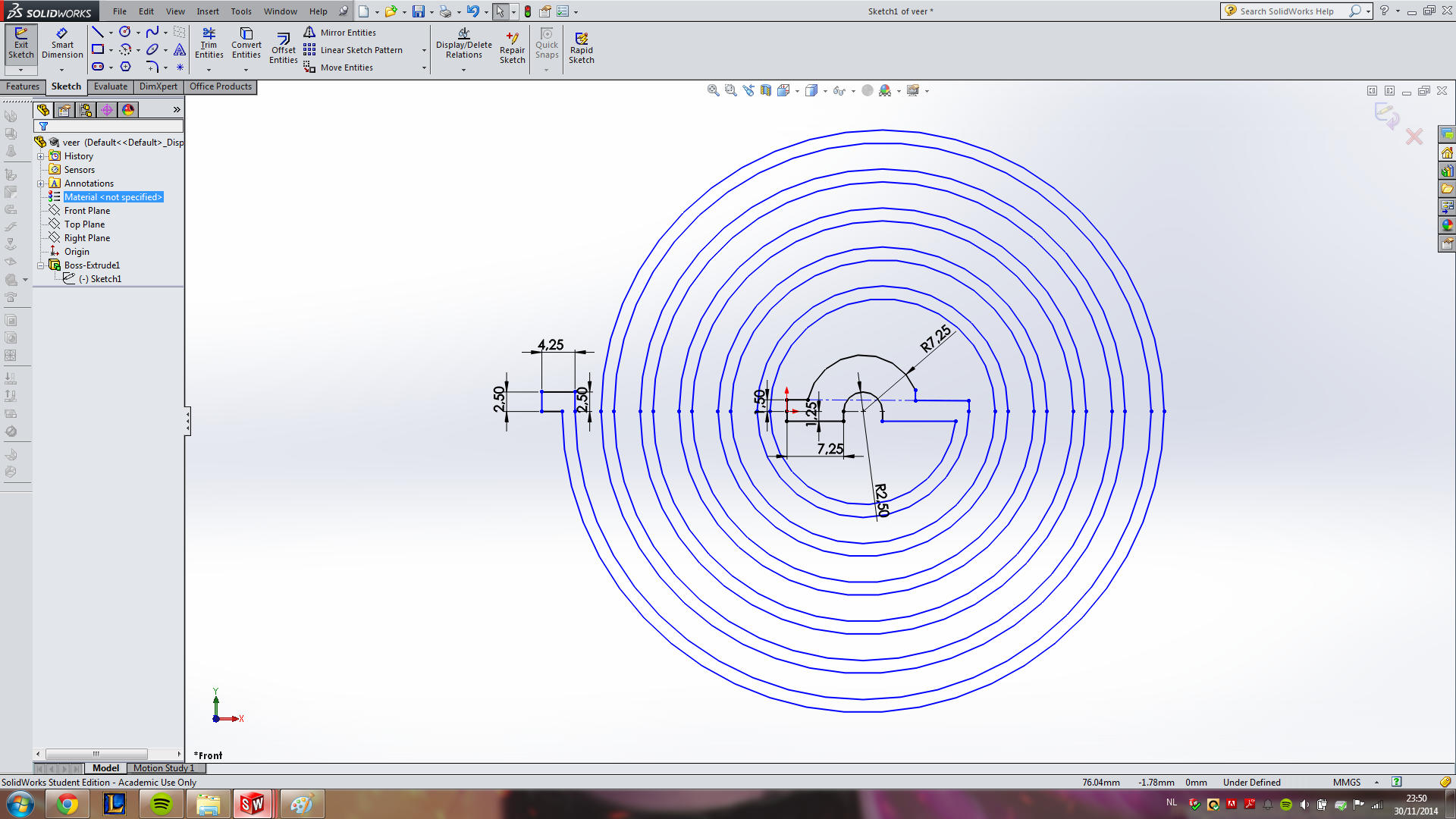Select Front Plane in tree

(x=86, y=211)
